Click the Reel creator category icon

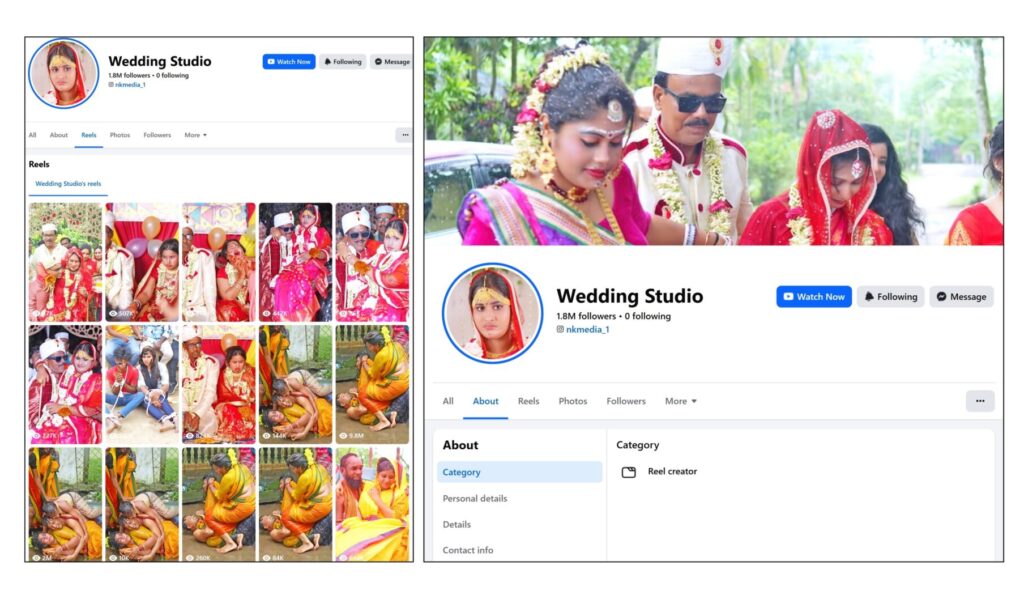pos(628,472)
